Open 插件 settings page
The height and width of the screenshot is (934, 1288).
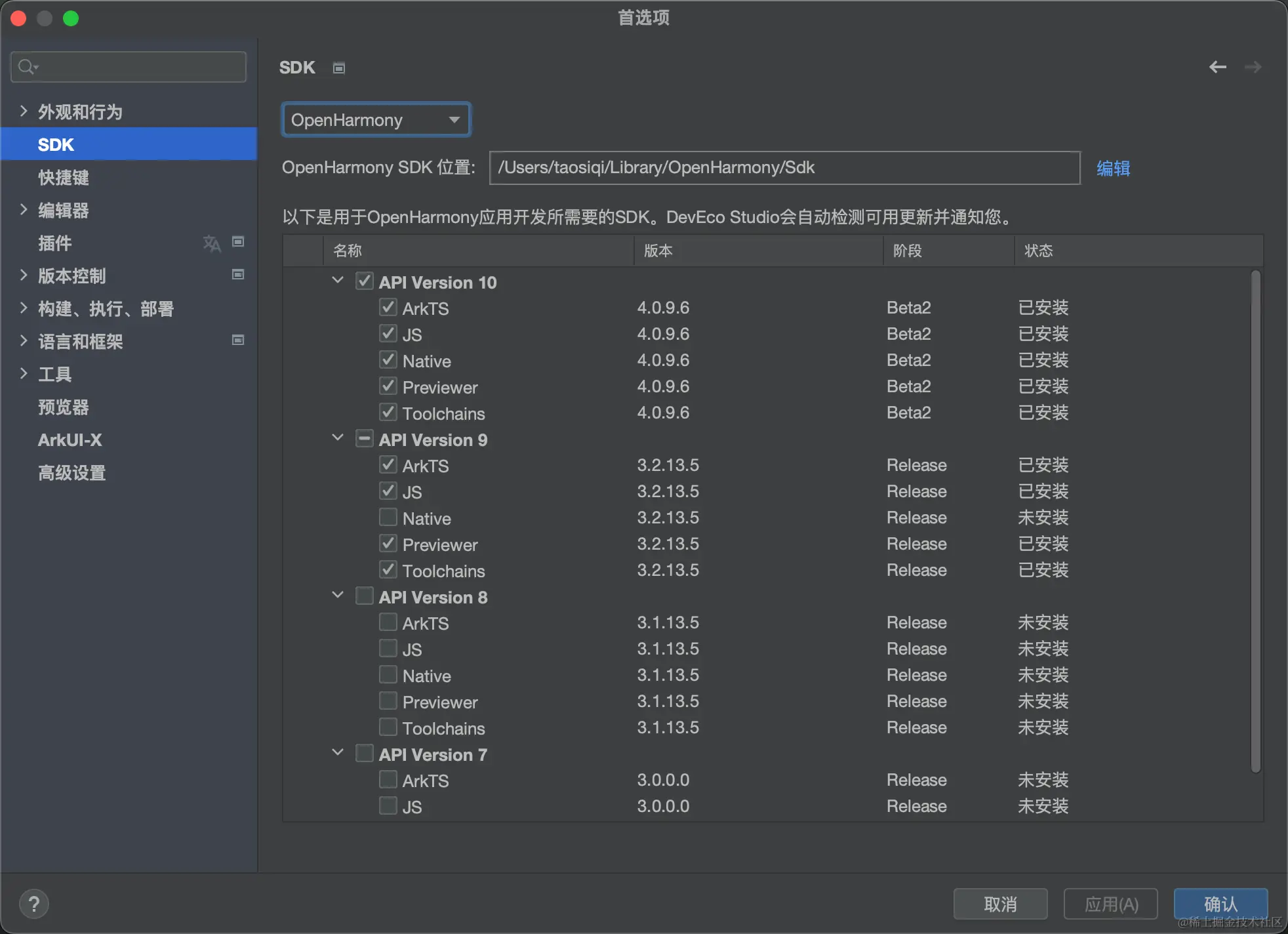click(x=55, y=243)
